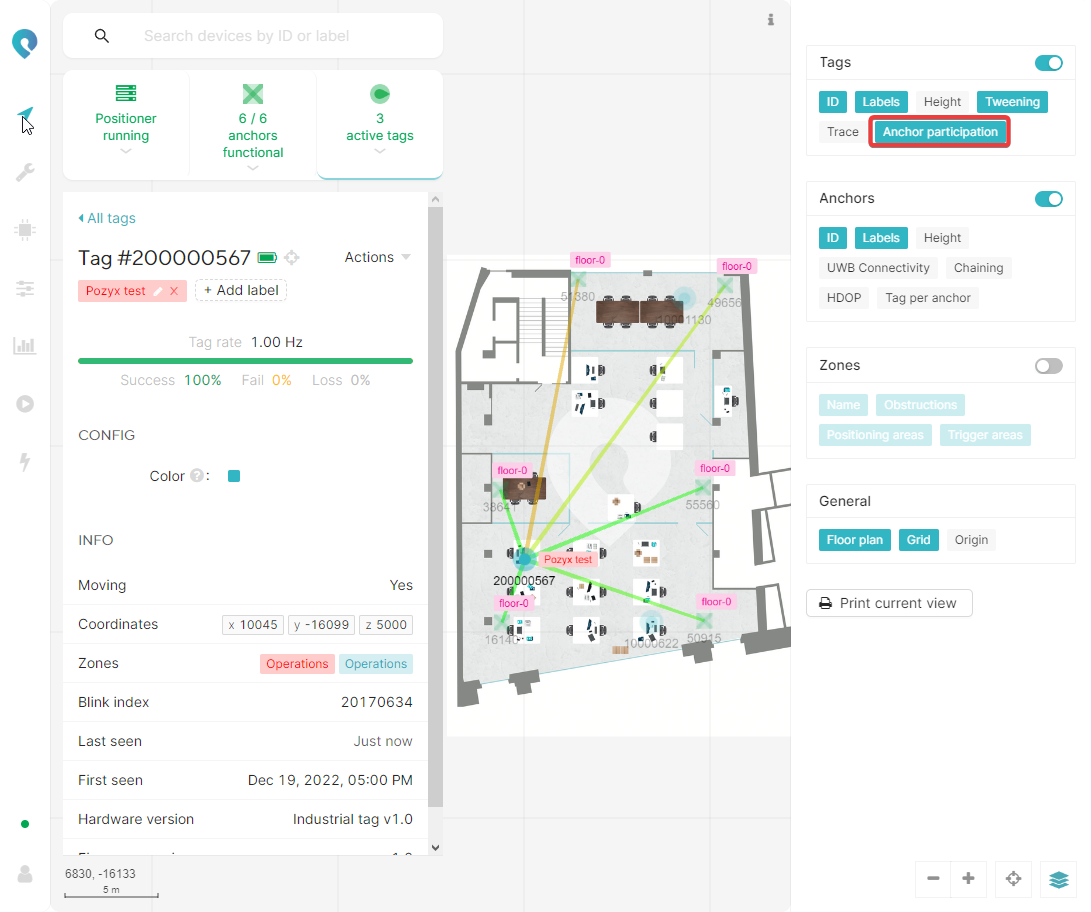Click the chip devices icon in sidebar
The image size is (1091, 912).
pos(25,230)
